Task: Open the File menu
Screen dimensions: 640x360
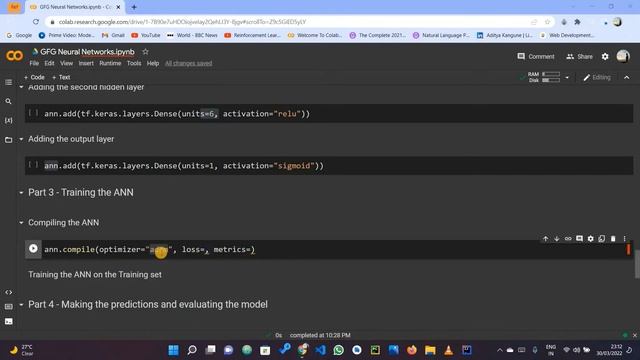Action: (x=34, y=63)
